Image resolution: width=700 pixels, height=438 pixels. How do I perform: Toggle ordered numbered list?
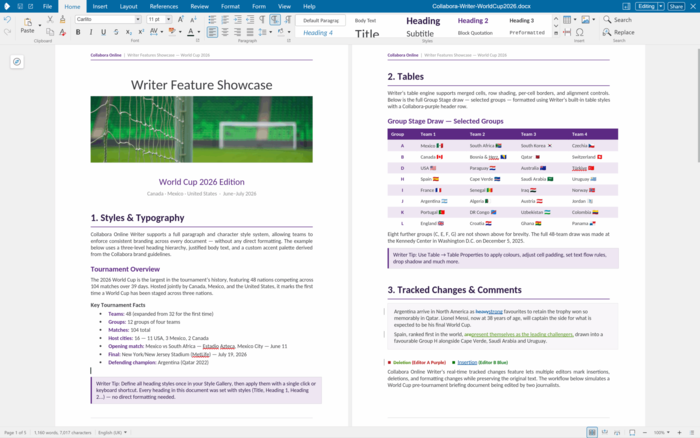click(225, 19)
